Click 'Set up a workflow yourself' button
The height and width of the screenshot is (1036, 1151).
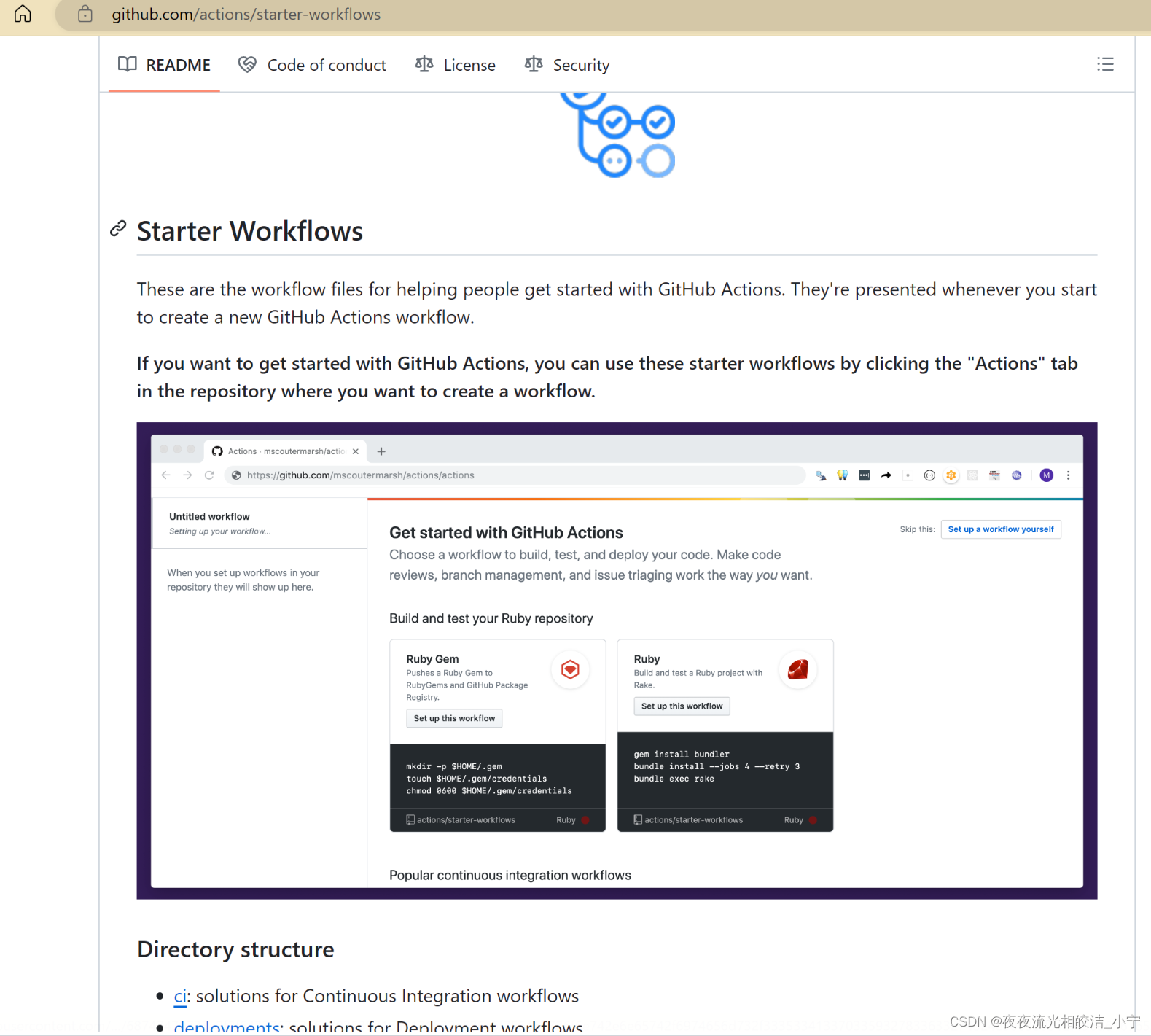coord(1001,529)
